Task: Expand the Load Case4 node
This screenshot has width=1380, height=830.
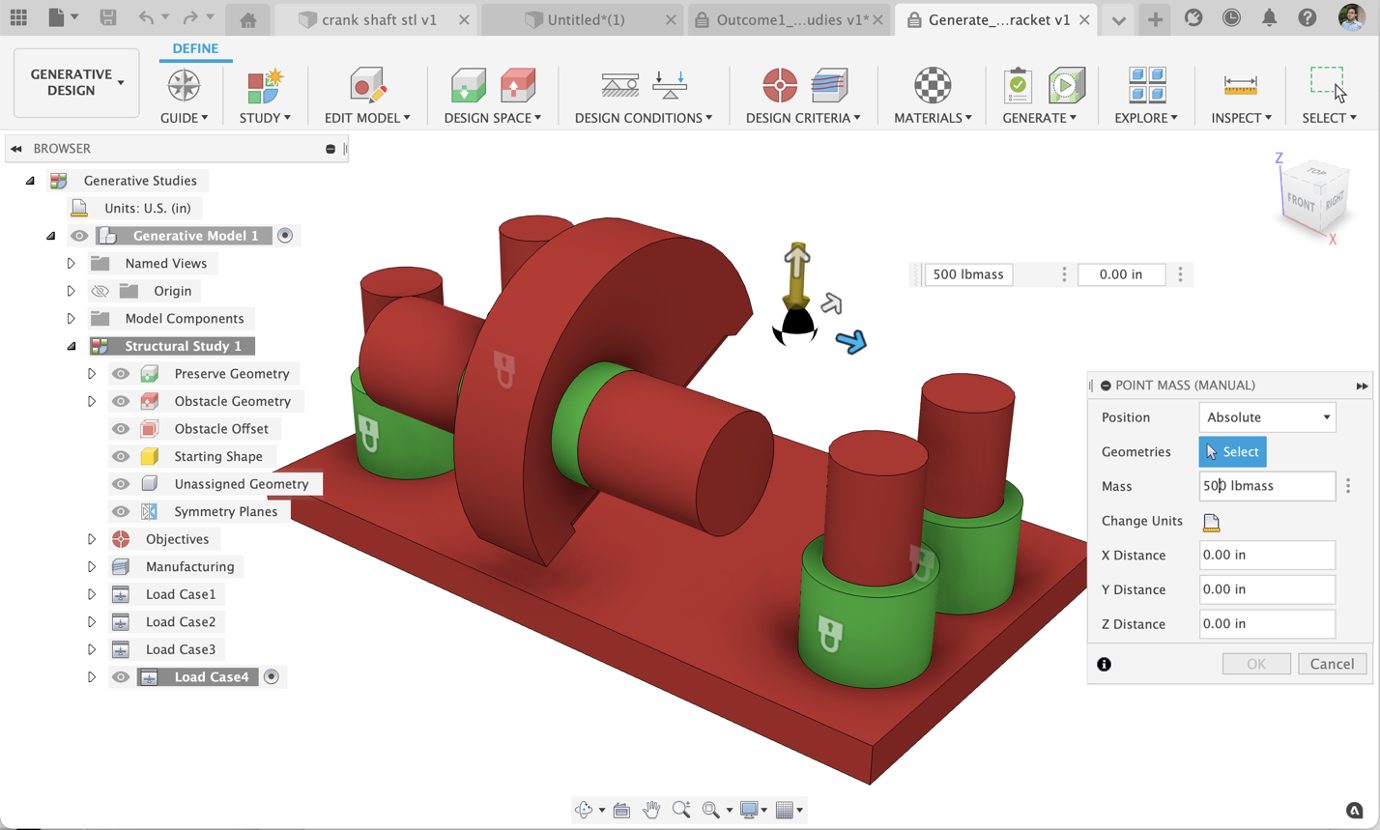Action: [x=92, y=677]
